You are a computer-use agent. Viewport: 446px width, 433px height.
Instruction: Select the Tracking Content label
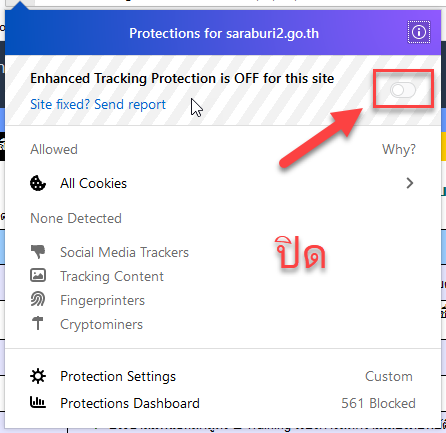(x=112, y=276)
